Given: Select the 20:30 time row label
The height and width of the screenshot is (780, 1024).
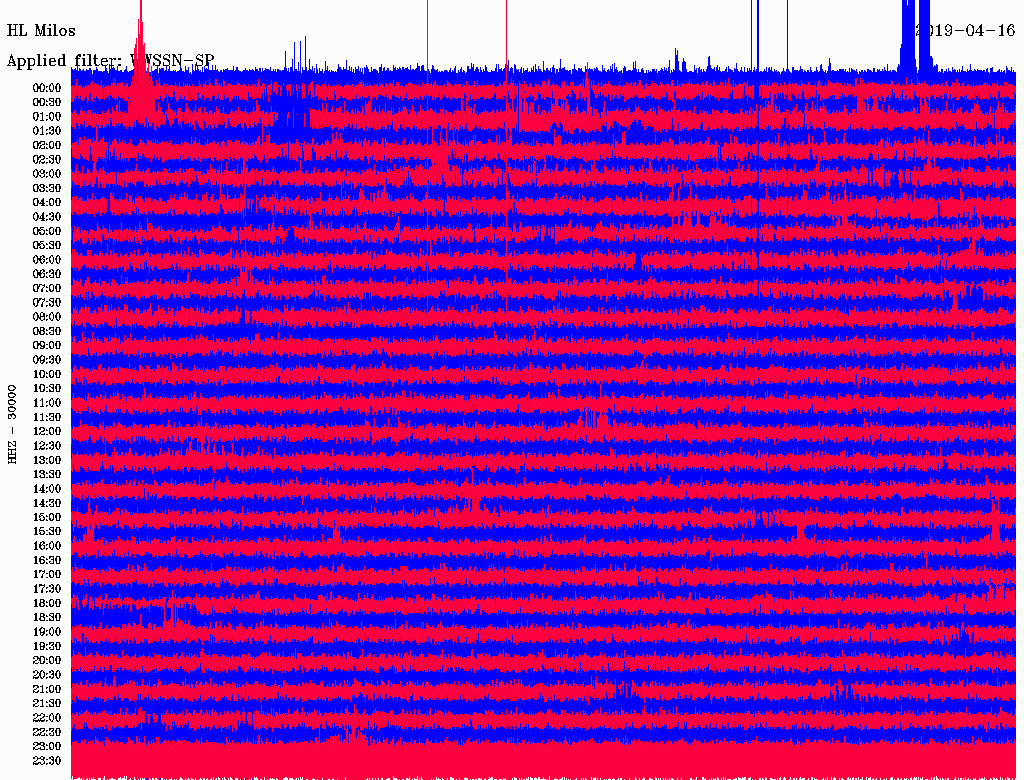Looking at the screenshot, I should click(47, 675).
